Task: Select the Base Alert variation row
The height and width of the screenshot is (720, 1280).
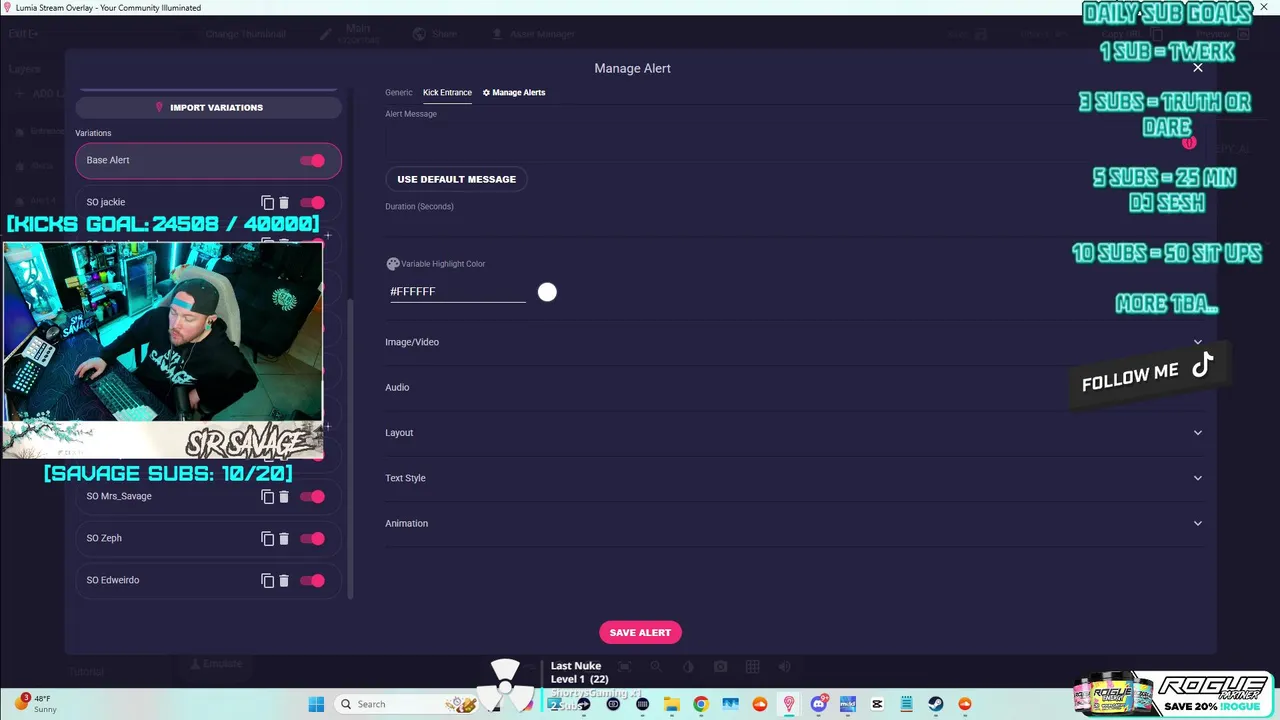Action: pyautogui.click(x=208, y=160)
